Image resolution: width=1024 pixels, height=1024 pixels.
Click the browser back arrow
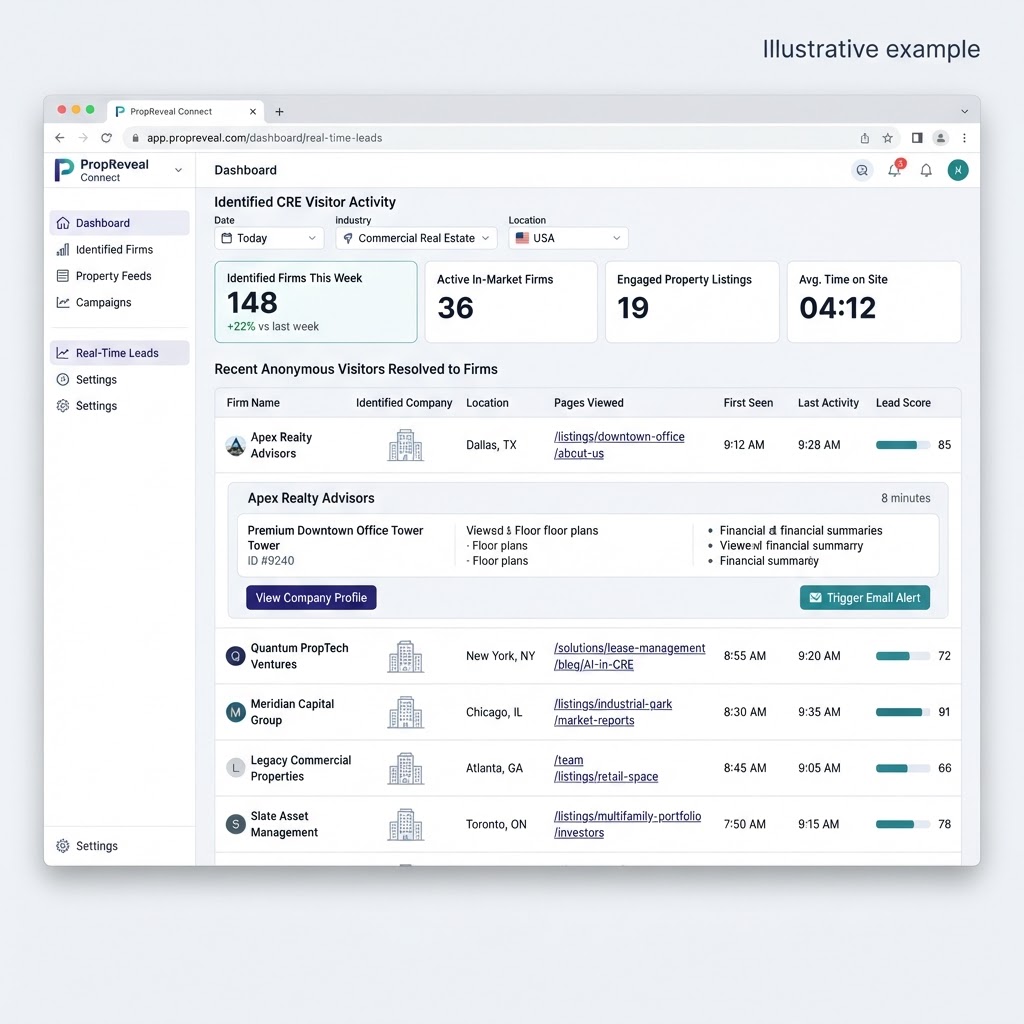point(60,138)
